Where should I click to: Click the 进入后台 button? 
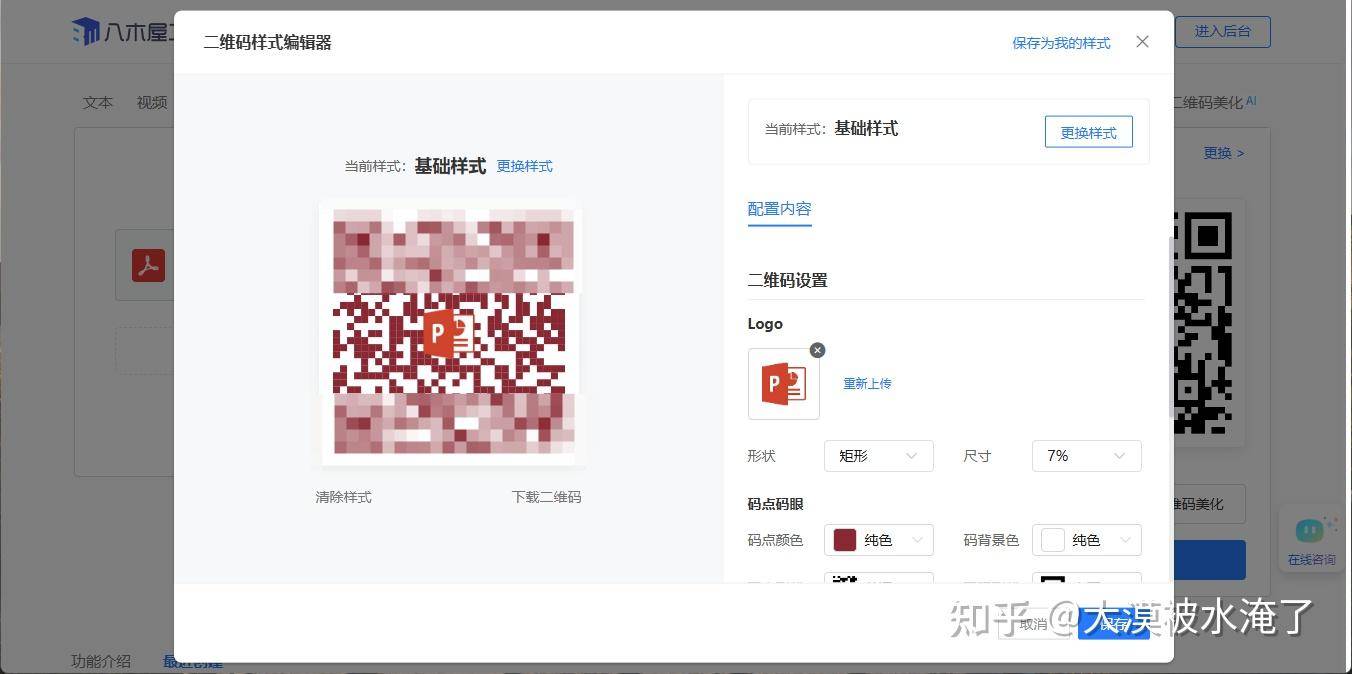(1222, 31)
